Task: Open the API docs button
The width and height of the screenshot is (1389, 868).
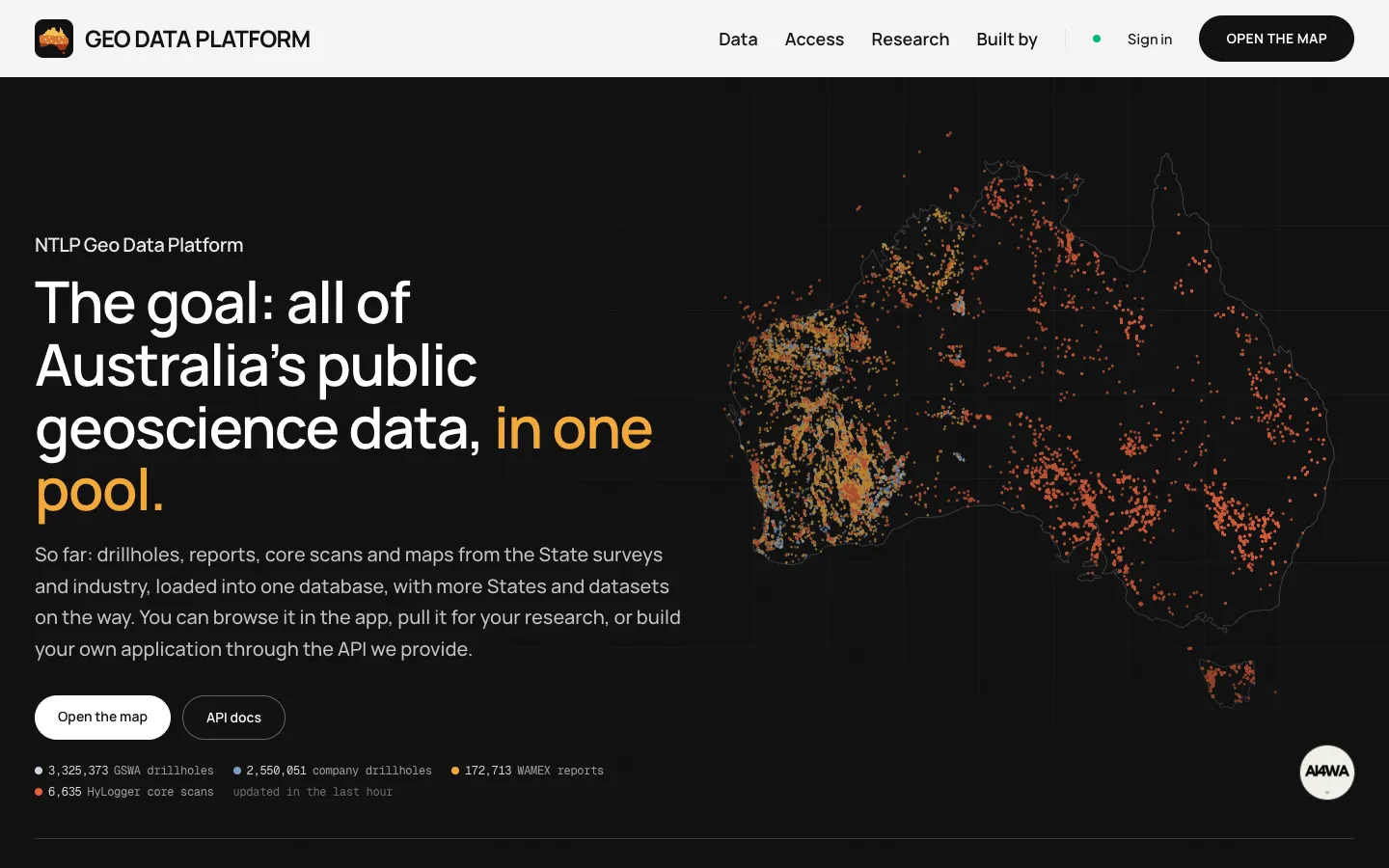Action: click(233, 718)
